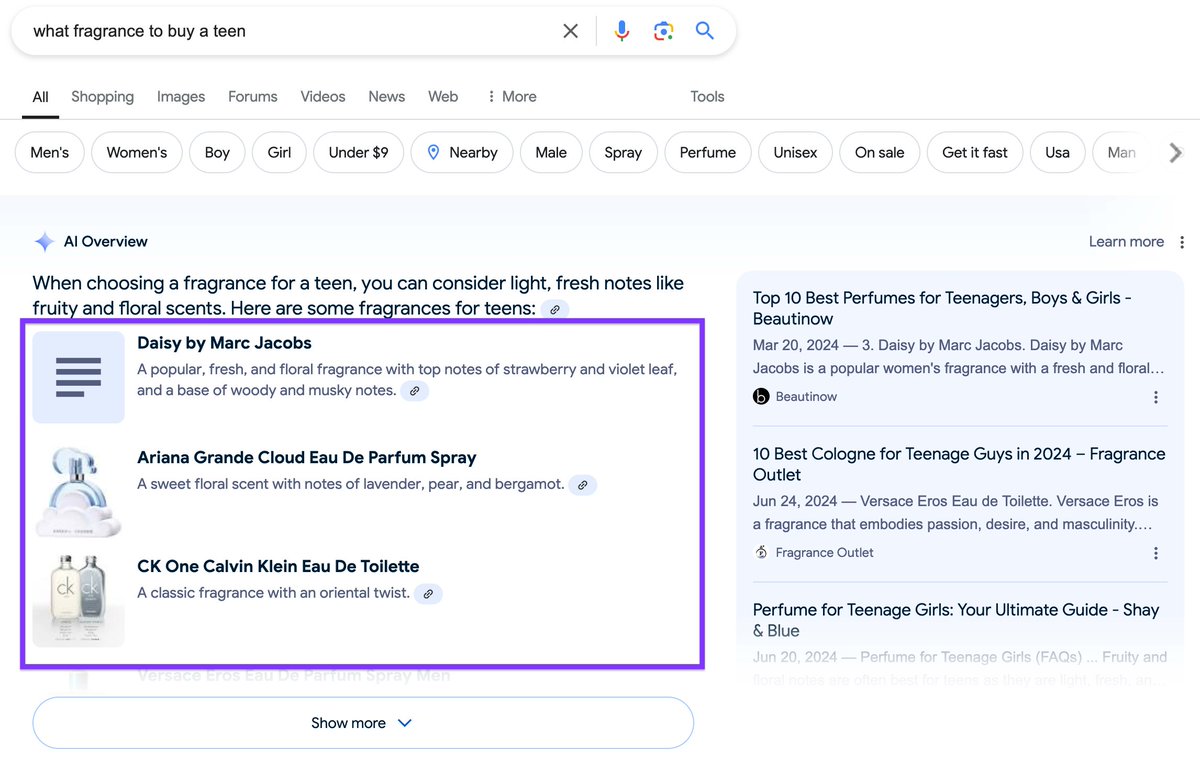Apply the Women's filter chip

[x=137, y=153]
